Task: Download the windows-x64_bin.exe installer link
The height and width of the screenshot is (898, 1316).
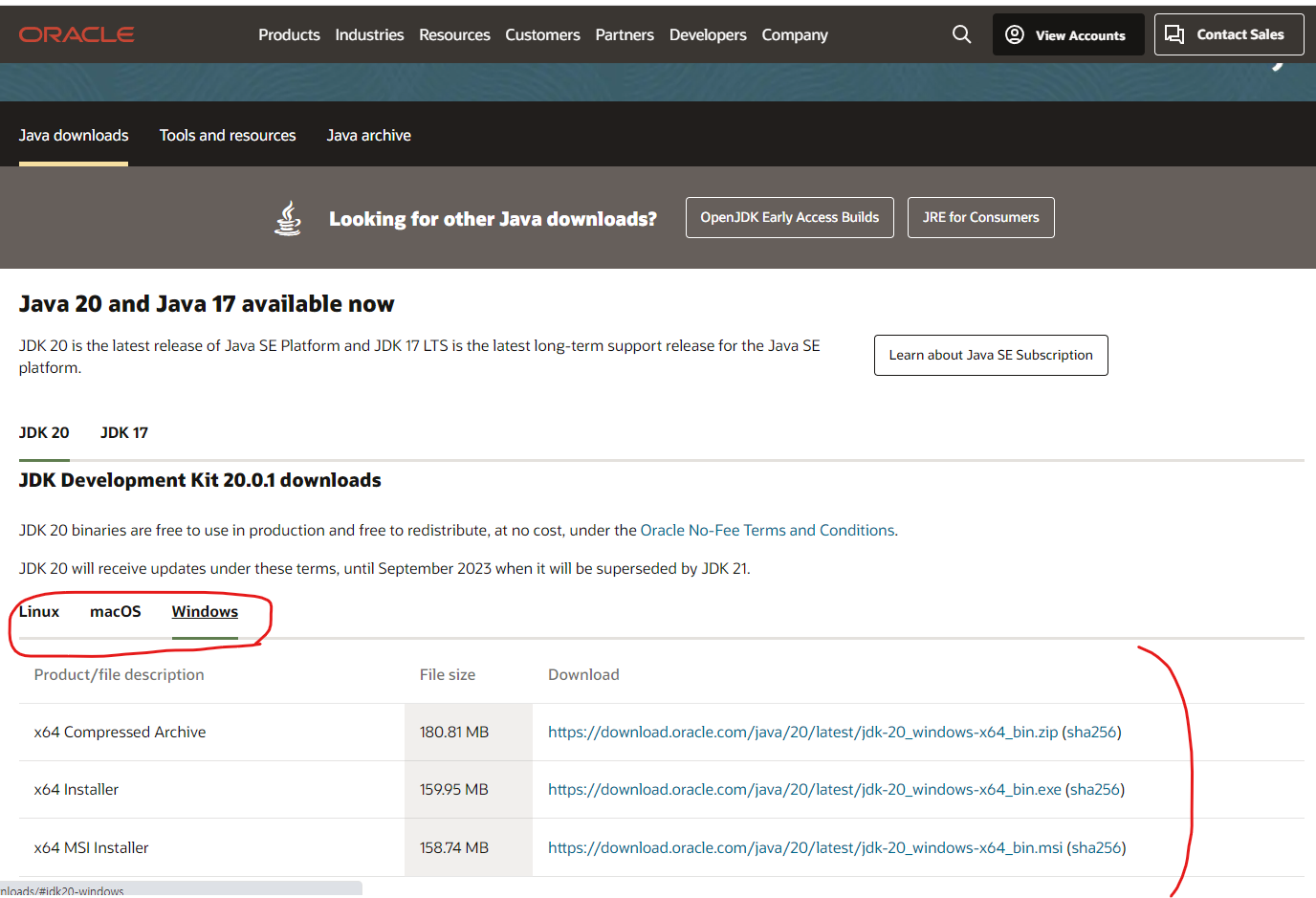Action: (x=804, y=789)
